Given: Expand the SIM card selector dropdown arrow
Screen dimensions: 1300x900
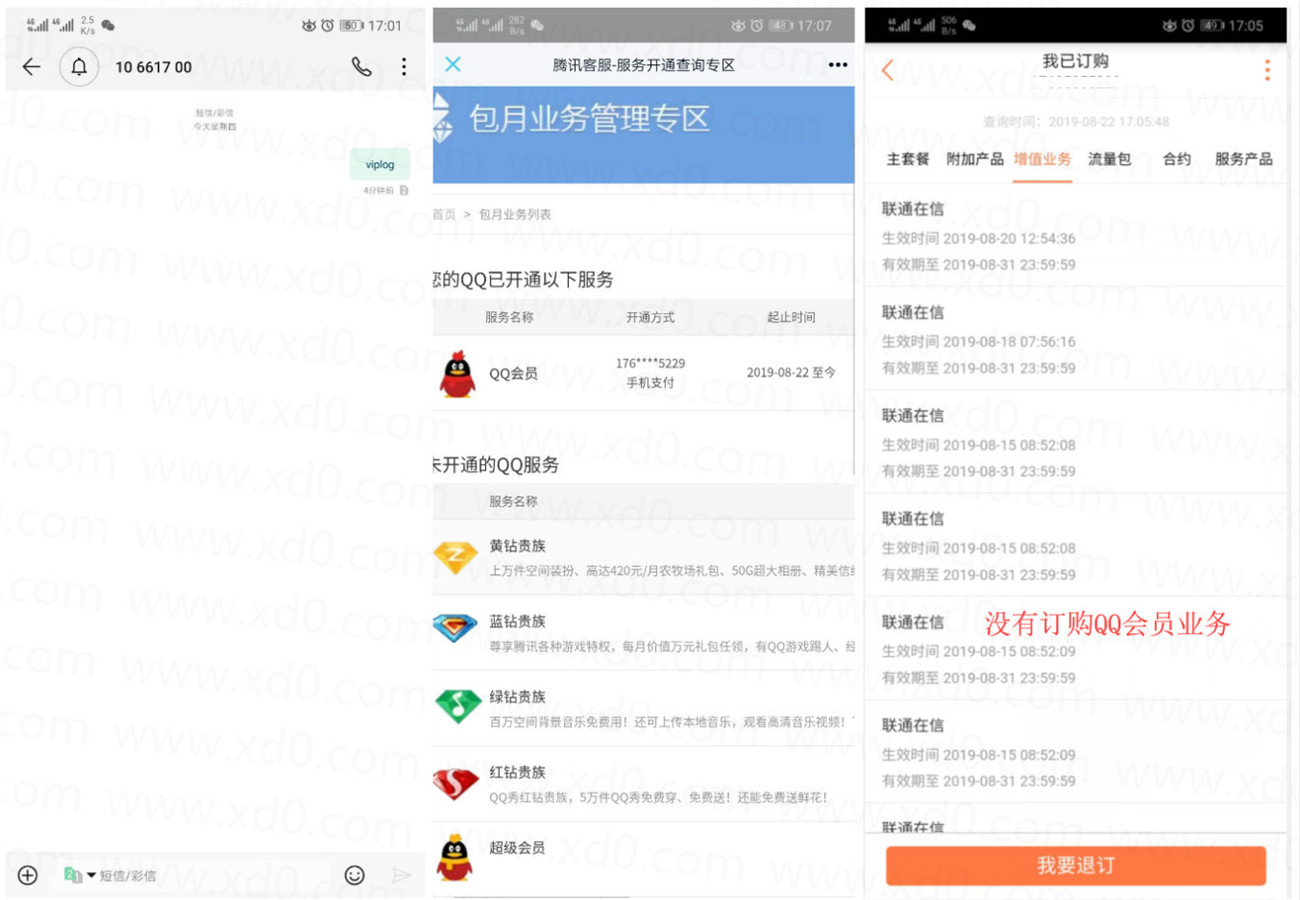Looking at the screenshot, I should [x=91, y=875].
